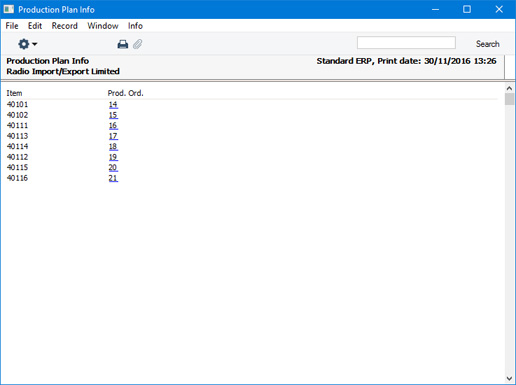
Task: Open production order 21 link
Action: pos(113,178)
